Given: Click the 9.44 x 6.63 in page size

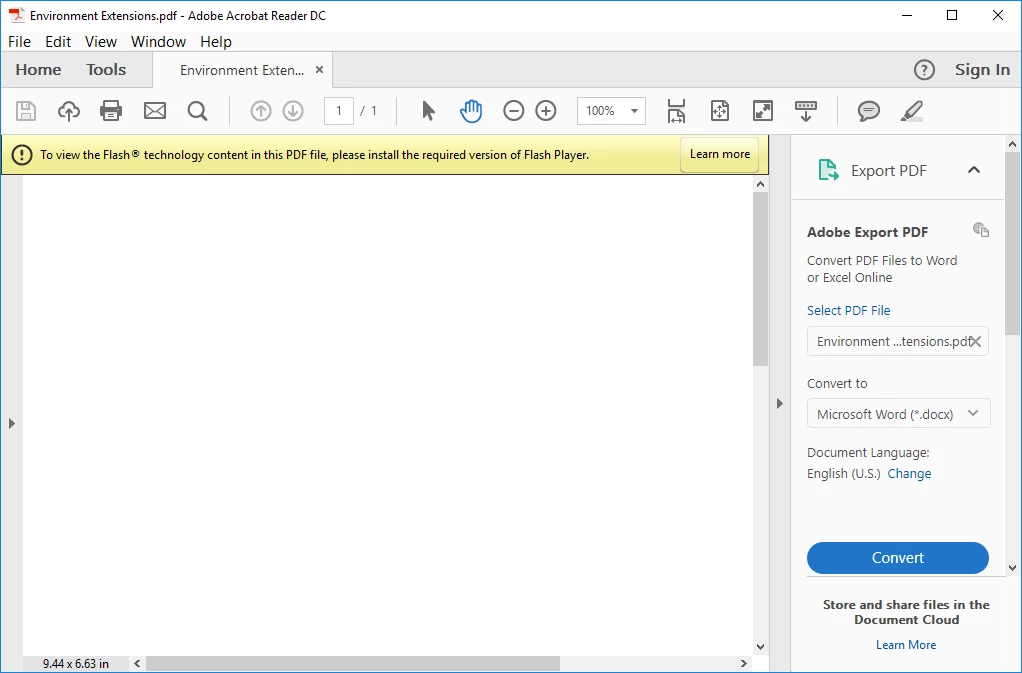Looking at the screenshot, I should tap(76, 663).
